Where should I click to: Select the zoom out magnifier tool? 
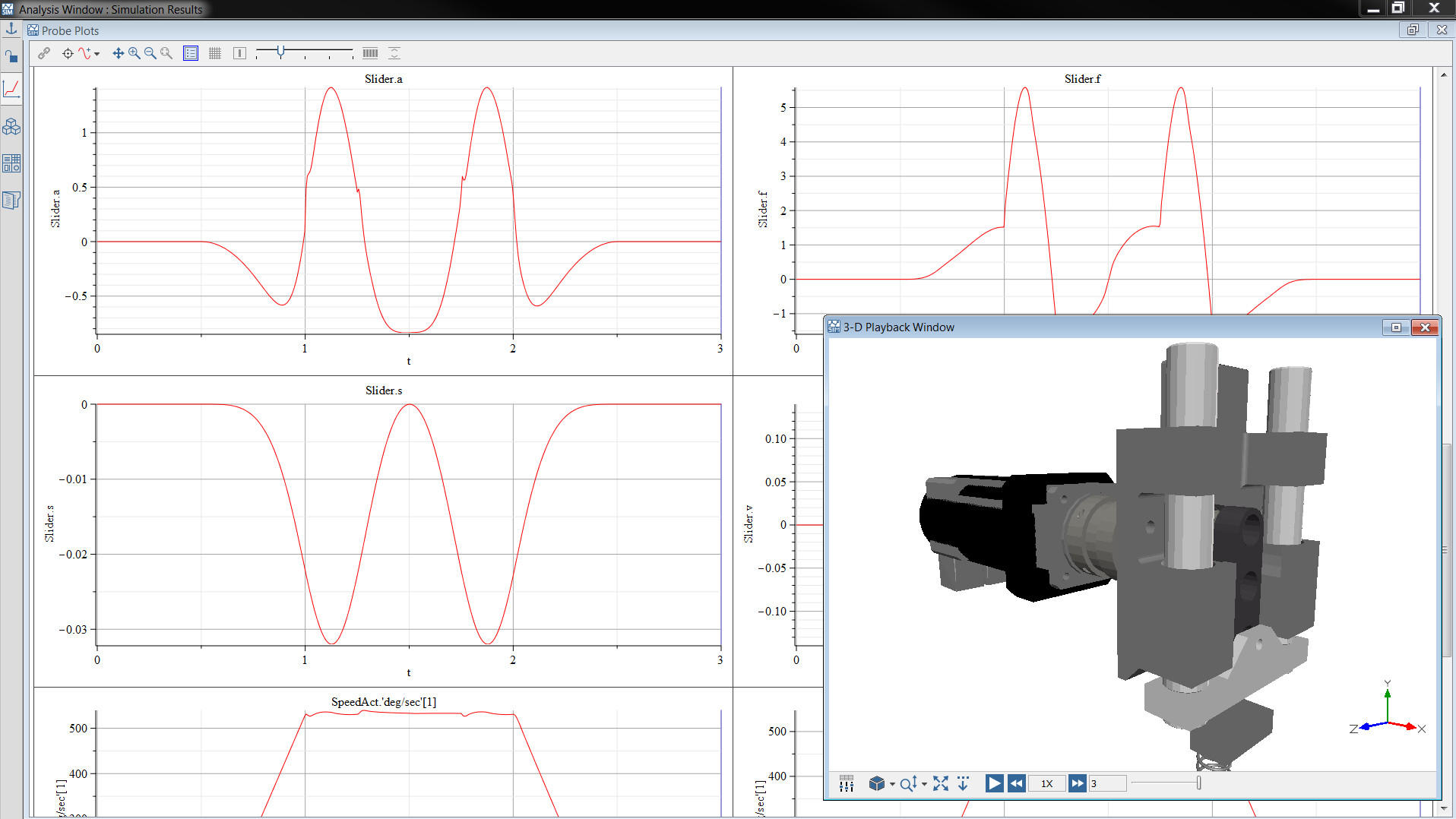pyautogui.click(x=150, y=53)
